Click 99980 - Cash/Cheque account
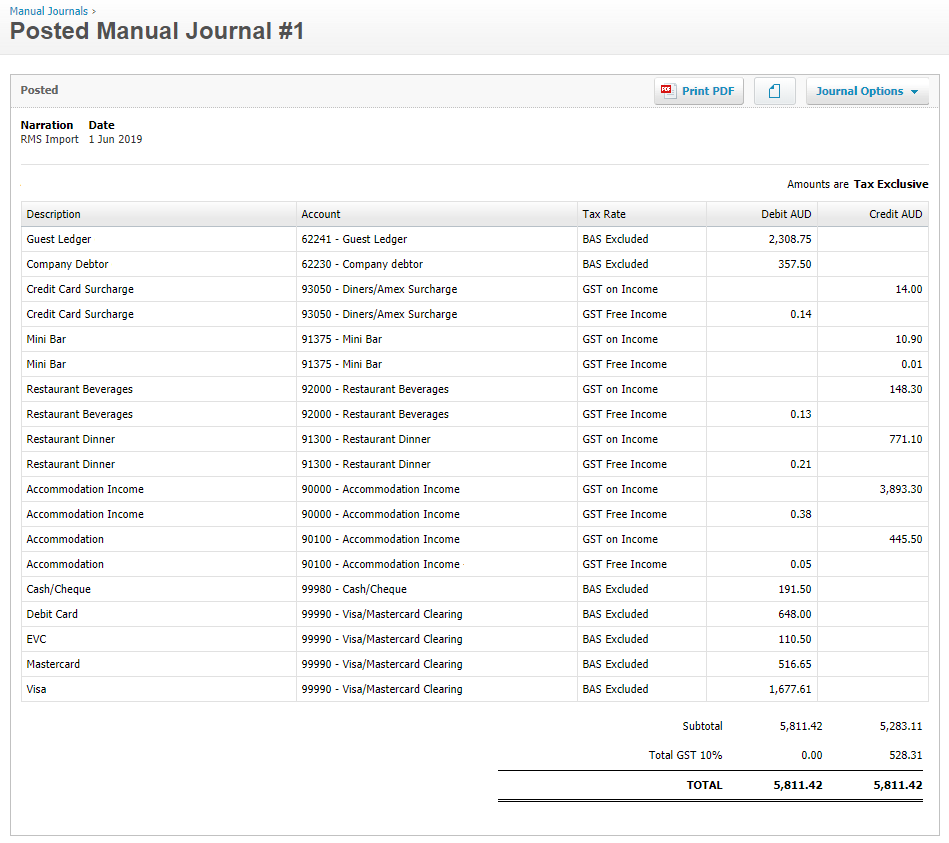The image size is (949, 843). click(354, 589)
